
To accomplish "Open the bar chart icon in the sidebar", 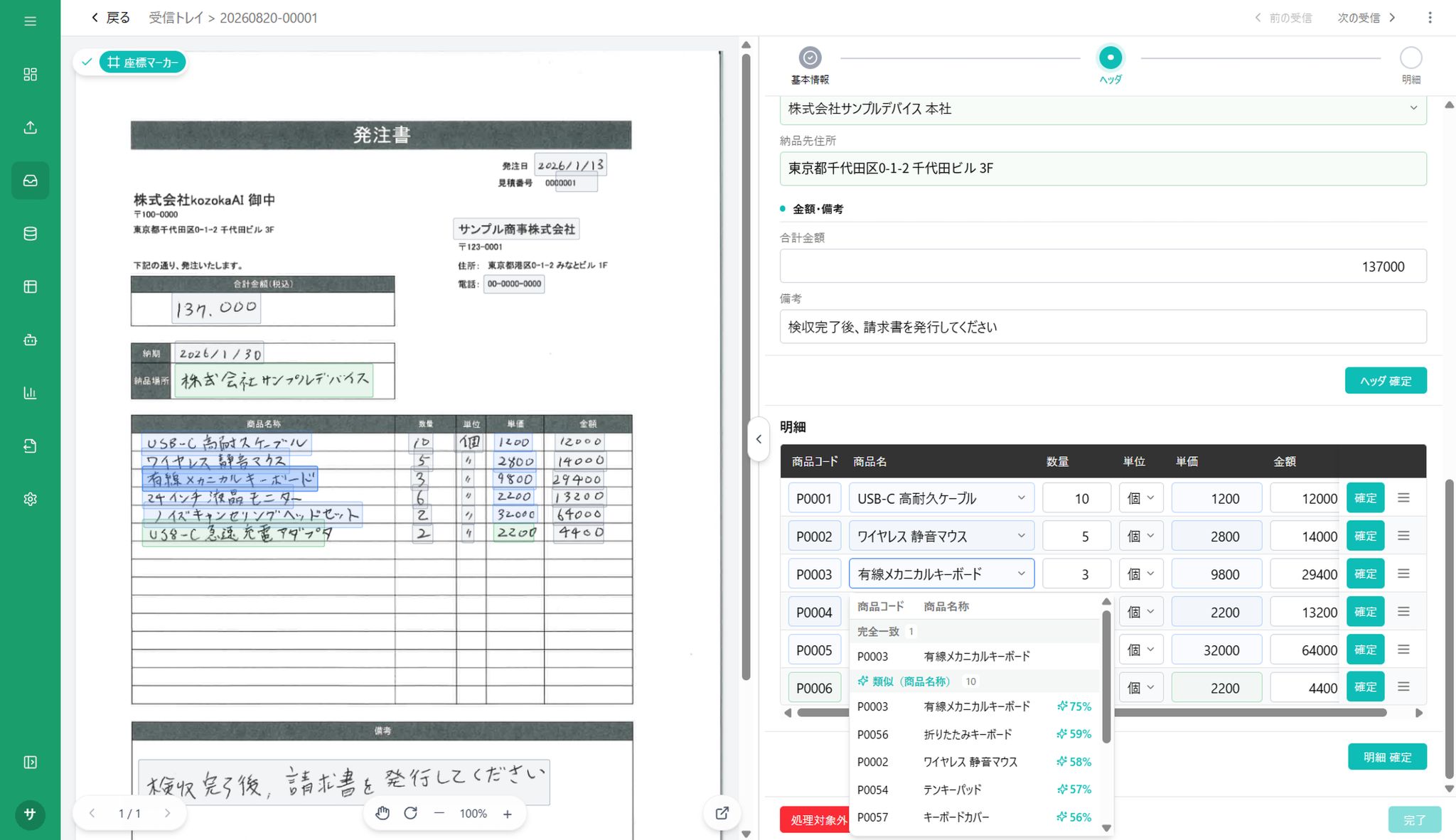I will coord(30,393).
